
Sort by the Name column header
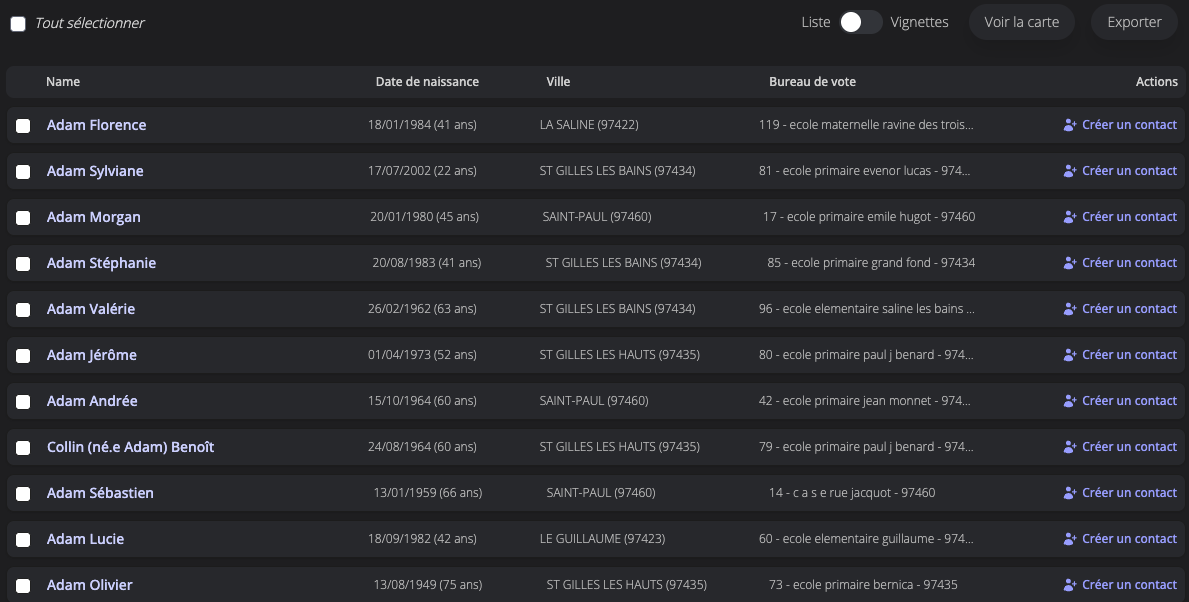[63, 82]
